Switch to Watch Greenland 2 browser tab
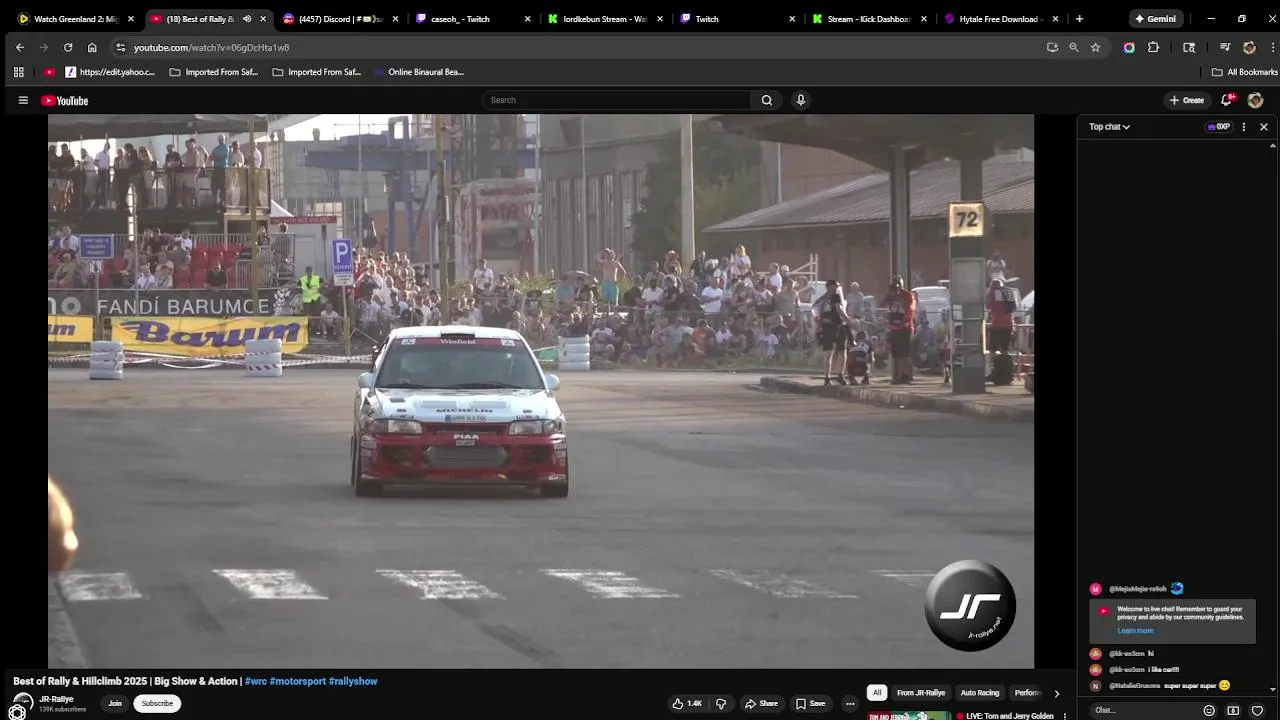This screenshot has height=720, width=1280. pos(76,19)
